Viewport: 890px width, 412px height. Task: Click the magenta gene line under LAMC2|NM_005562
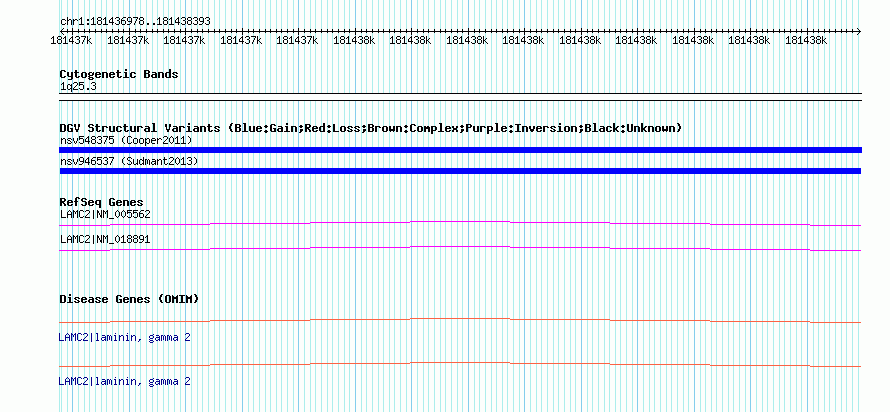coord(460,222)
